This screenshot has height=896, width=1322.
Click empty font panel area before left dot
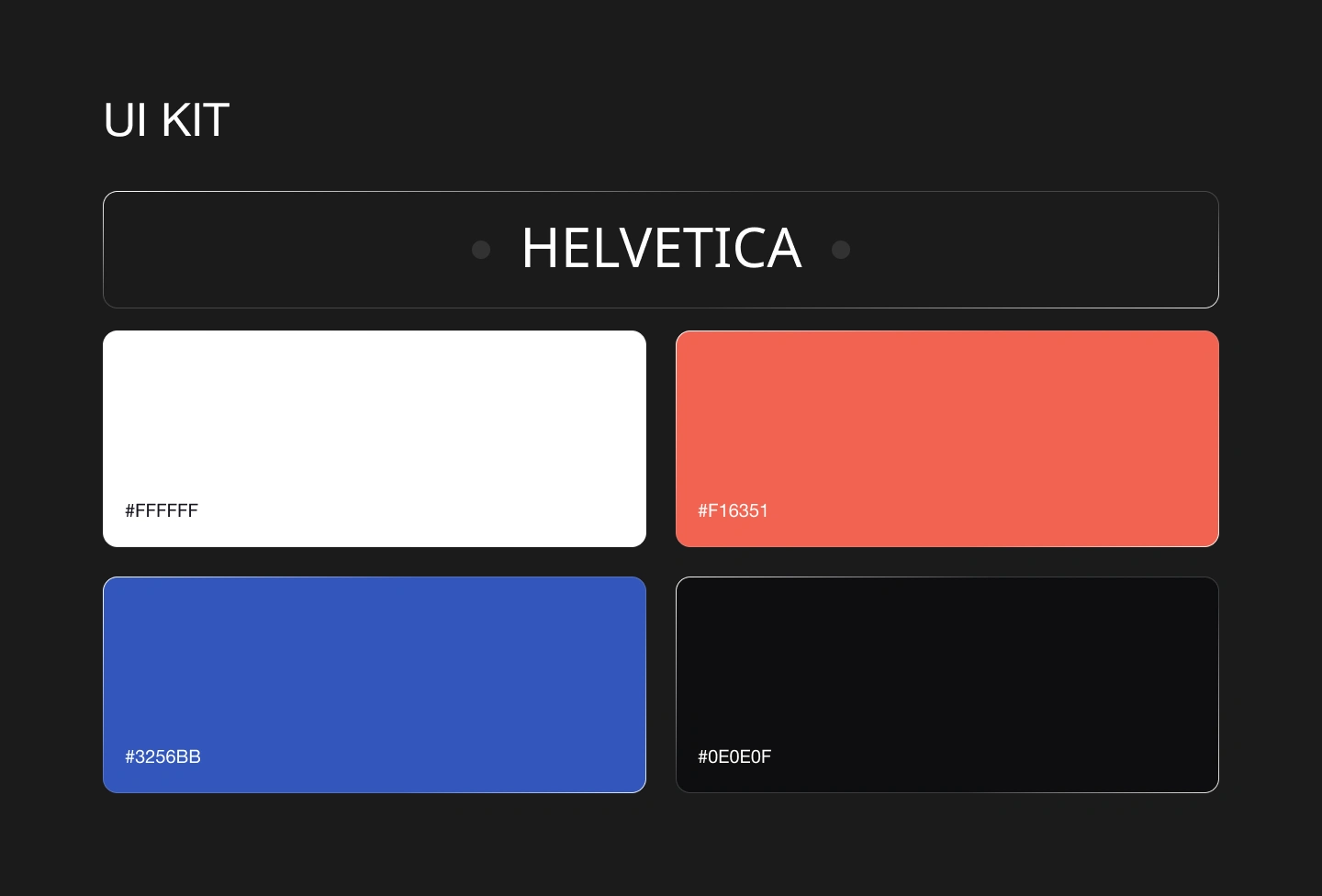coord(285,250)
